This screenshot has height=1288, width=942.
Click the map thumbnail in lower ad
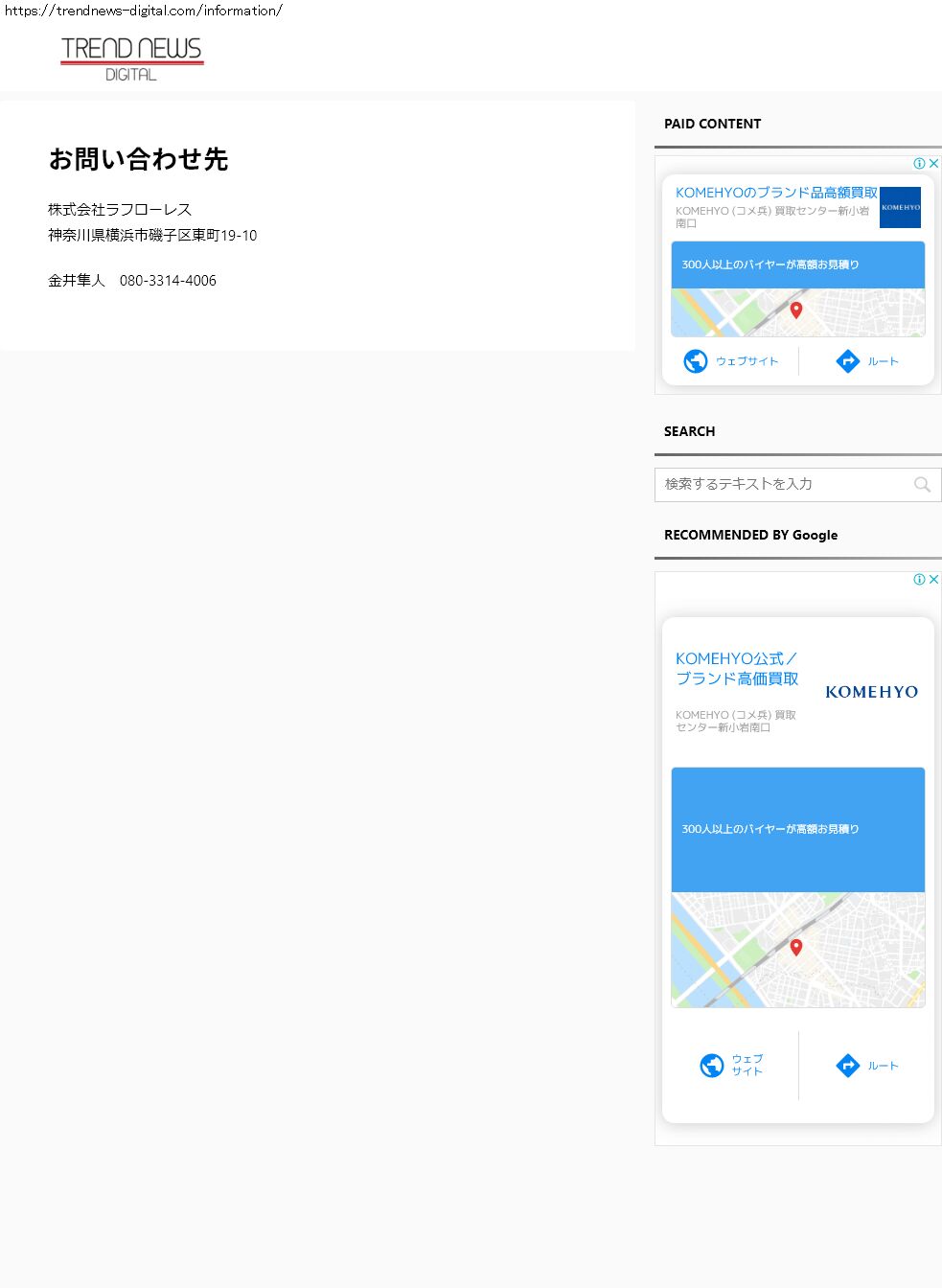pyautogui.click(x=797, y=950)
